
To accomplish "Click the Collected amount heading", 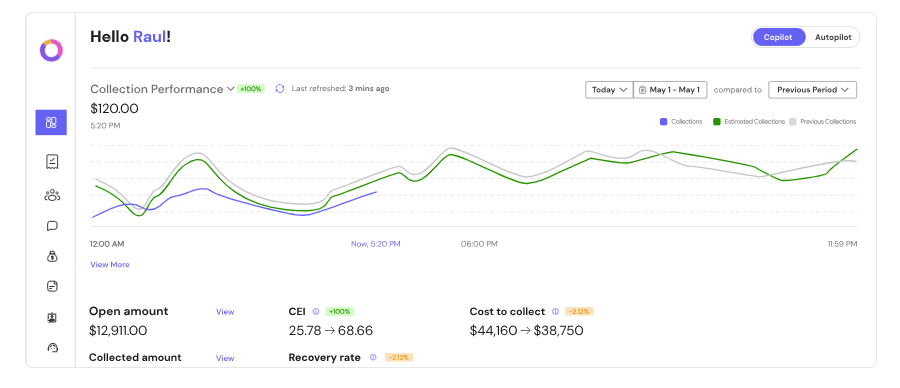I will (x=135, y=358).
